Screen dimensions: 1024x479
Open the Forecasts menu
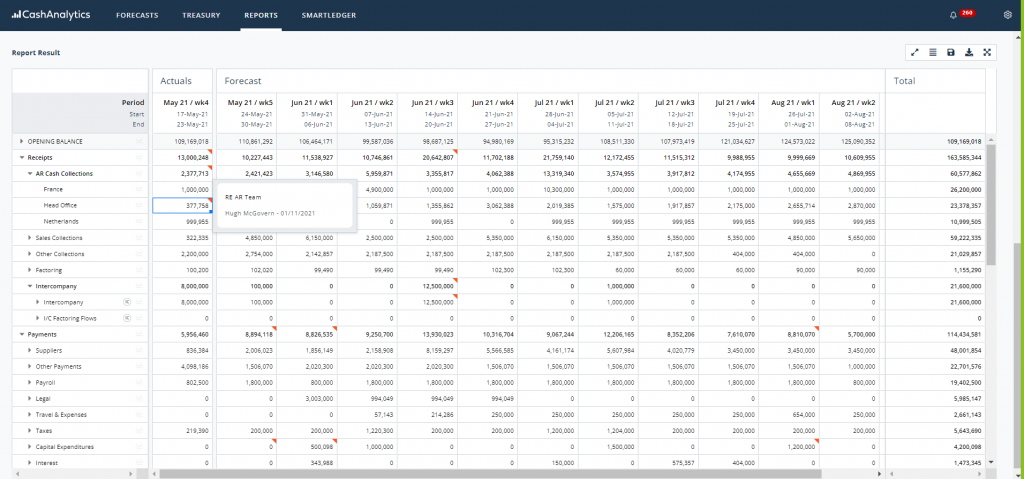[137, 15]
